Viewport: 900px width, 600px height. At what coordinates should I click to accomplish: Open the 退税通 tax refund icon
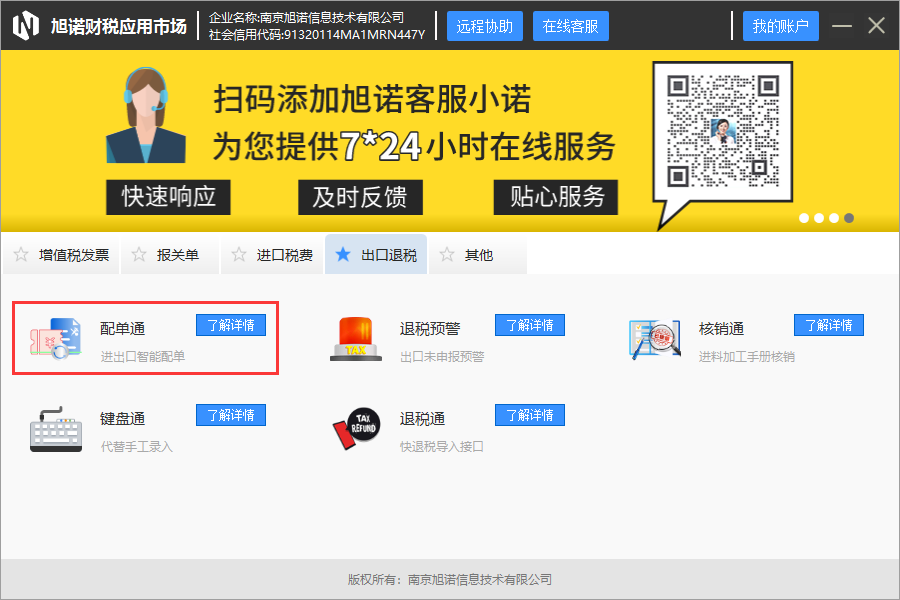click(356, 428)
